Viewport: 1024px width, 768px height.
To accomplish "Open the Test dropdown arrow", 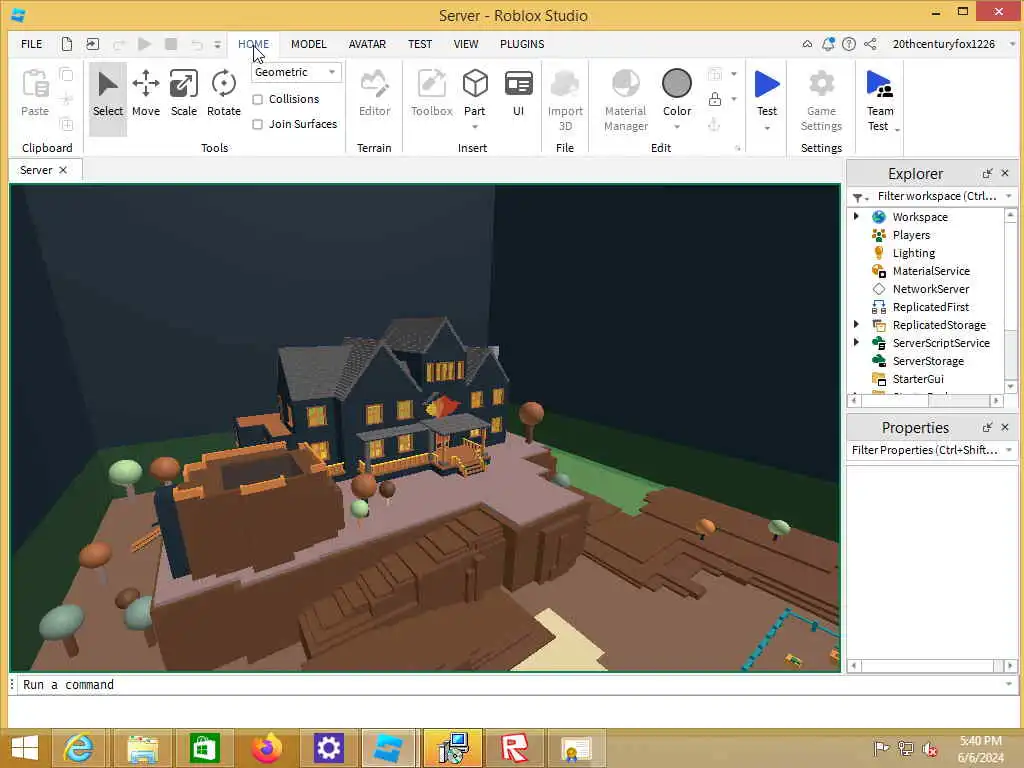I will click(x=767, y=128).
